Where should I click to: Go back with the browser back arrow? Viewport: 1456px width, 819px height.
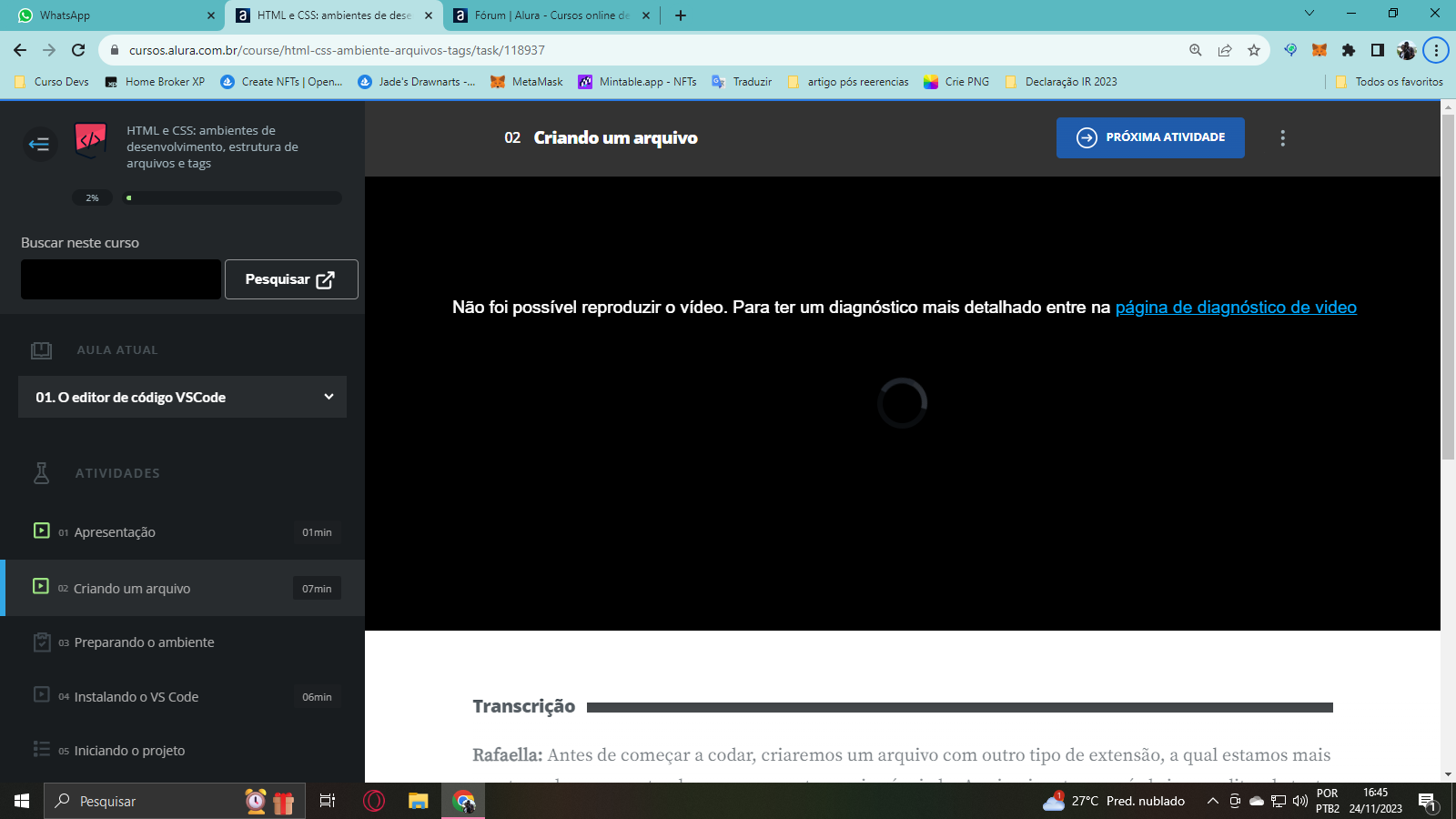[x=20, y=50]
